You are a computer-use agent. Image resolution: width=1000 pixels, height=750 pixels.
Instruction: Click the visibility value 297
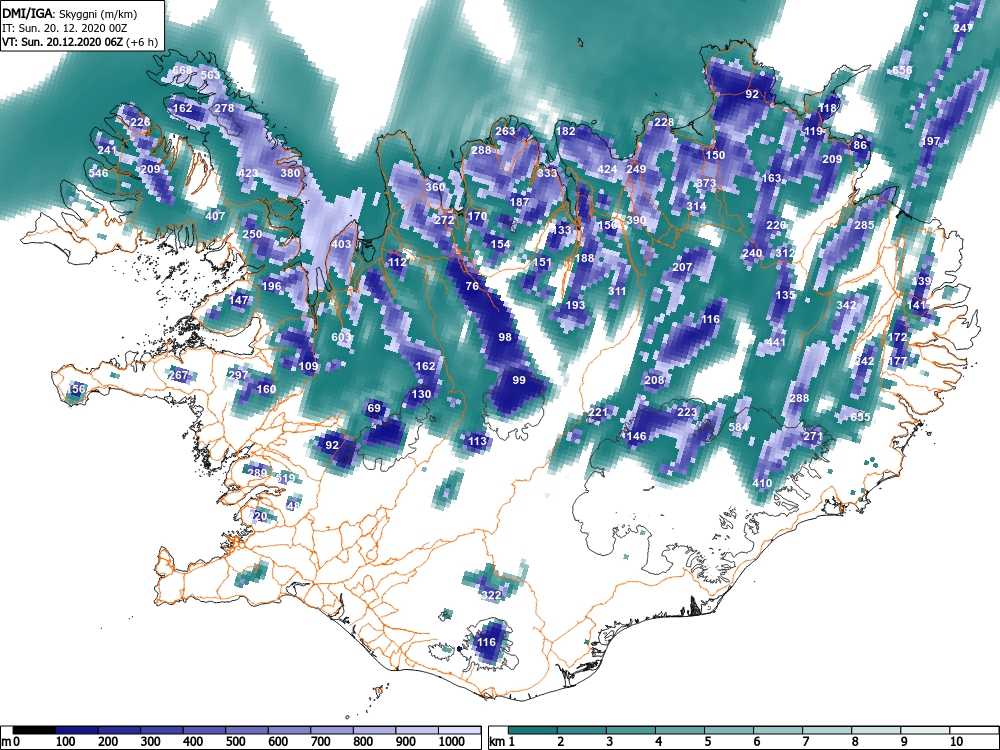(239, 374)
